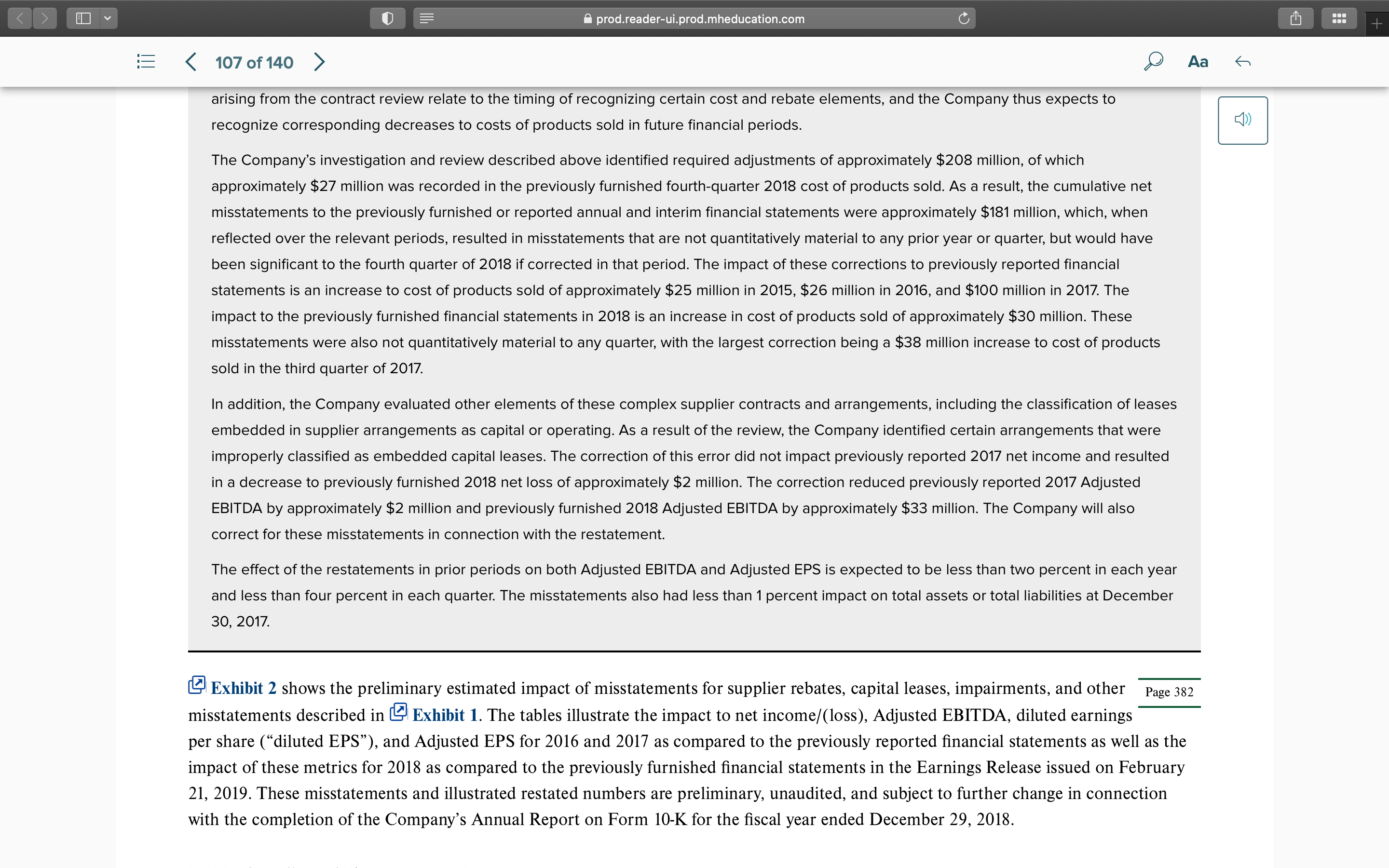
Task: Click the back/return arrow in the reader toolbar
Action: pos(1243,61)
